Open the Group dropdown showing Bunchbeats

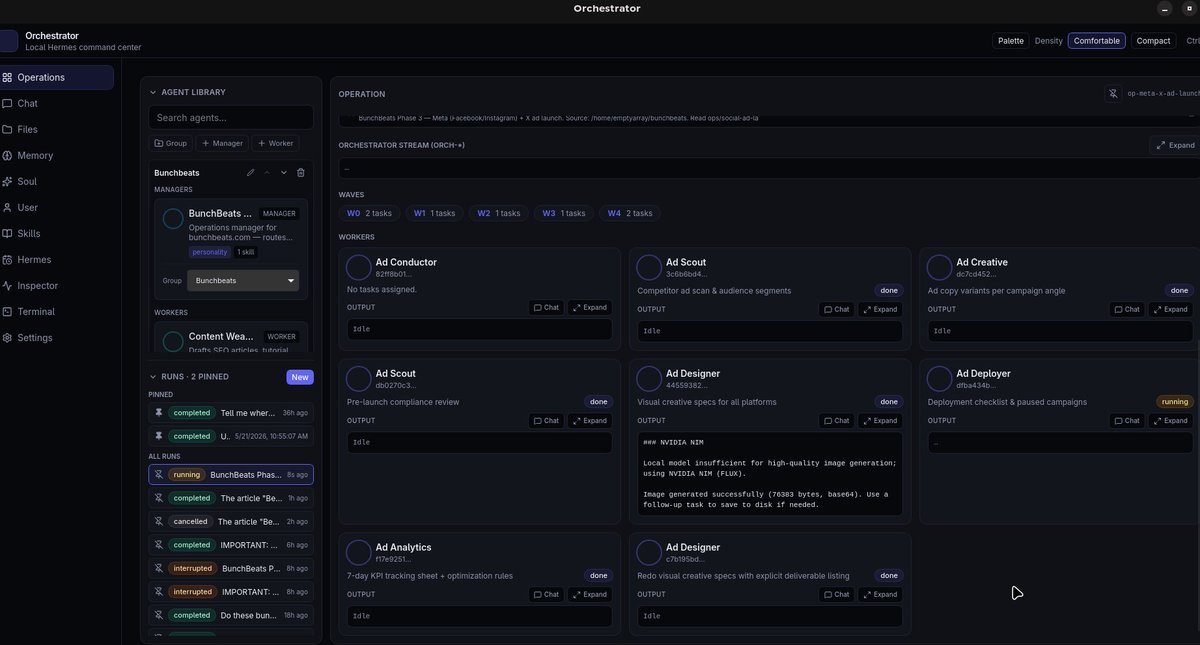click(243, 280)
